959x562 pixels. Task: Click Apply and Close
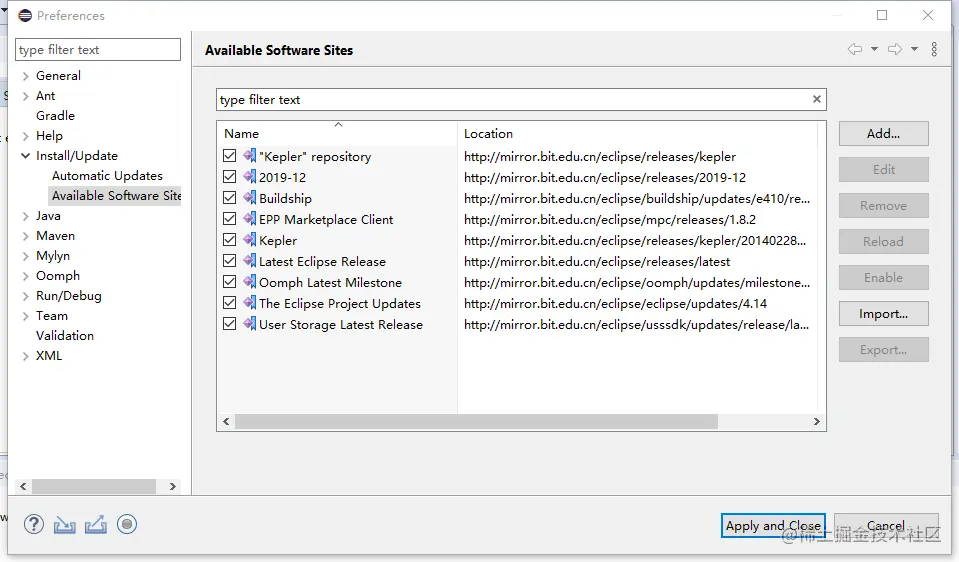click(773, 525)
